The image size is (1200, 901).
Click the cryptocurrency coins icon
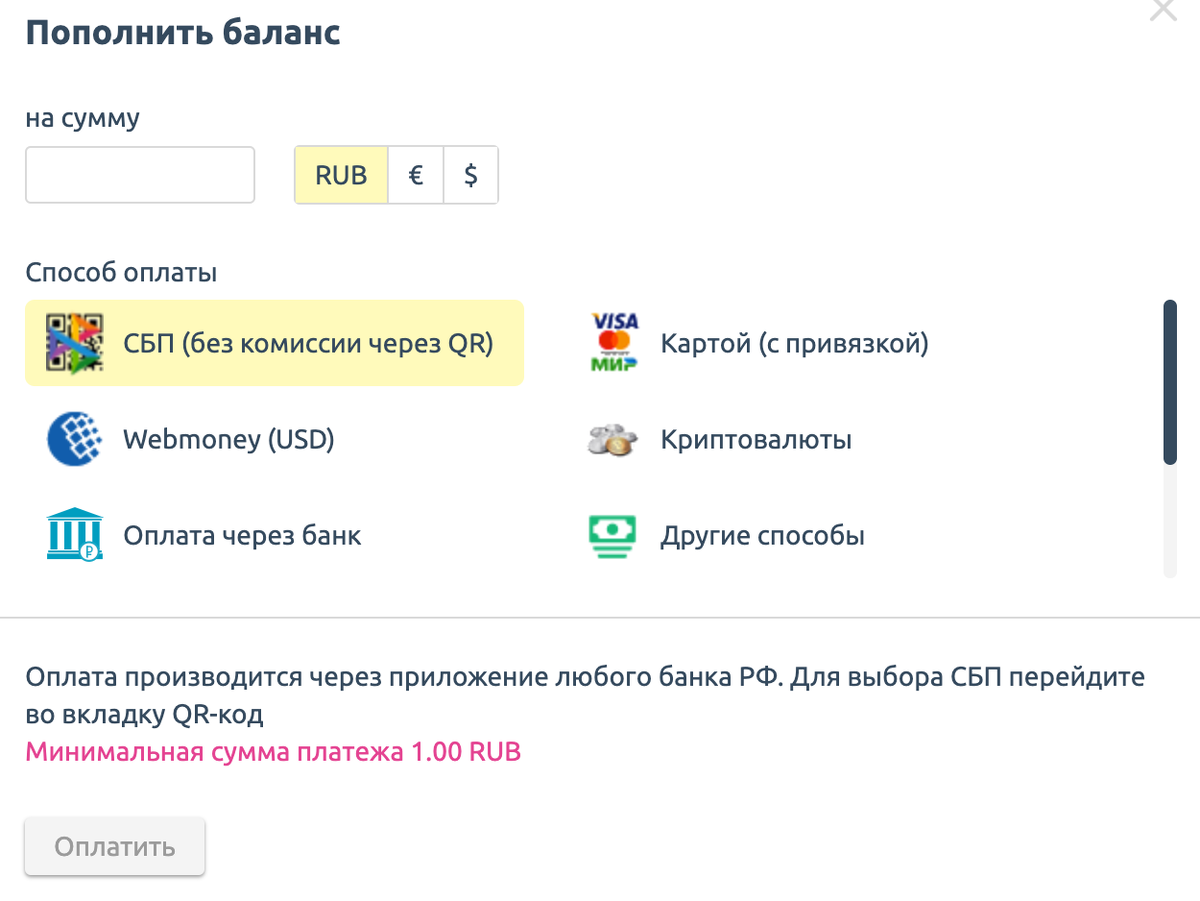click(612, 437)
